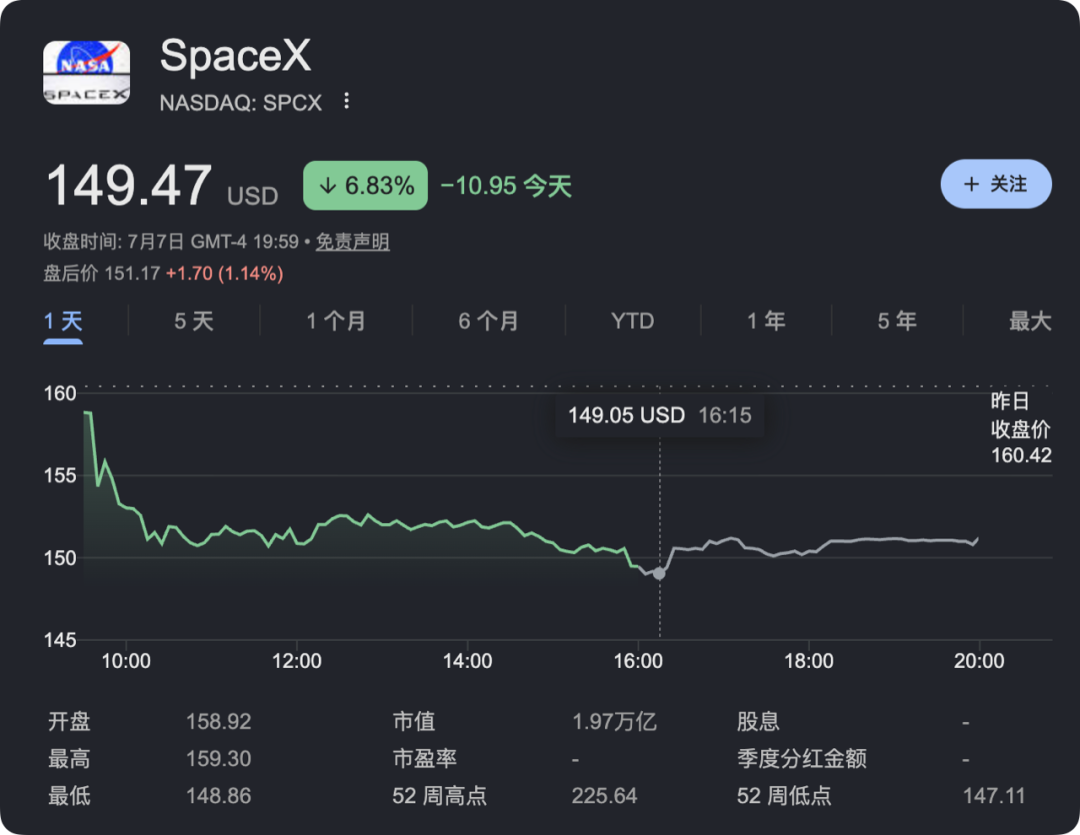Click the 季度分红金额 label
The width and height of the screenshot is (1080, 835).
802,759
